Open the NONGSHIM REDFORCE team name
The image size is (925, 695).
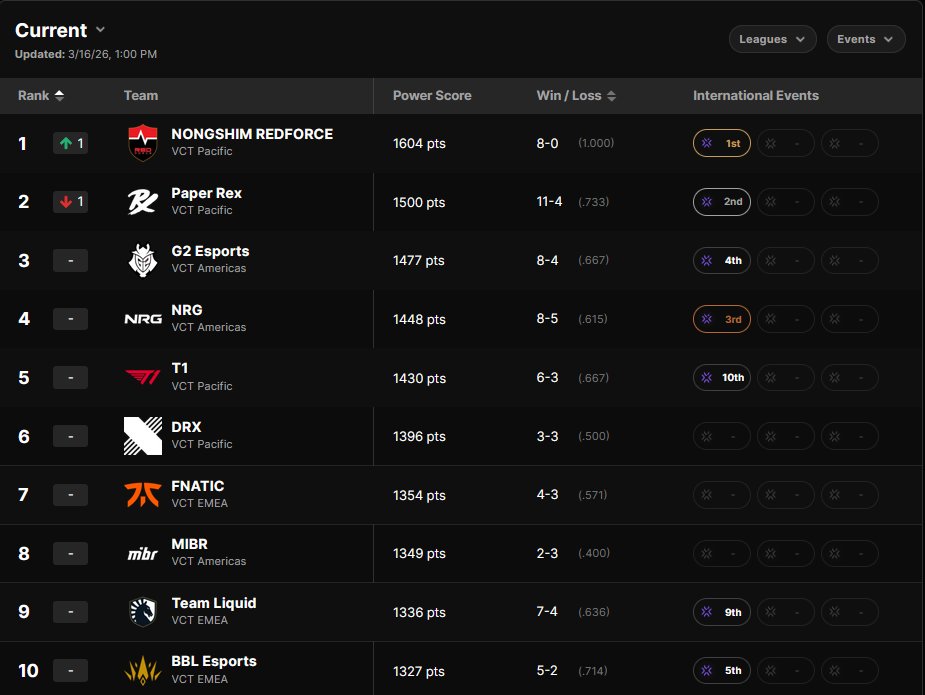252,134
